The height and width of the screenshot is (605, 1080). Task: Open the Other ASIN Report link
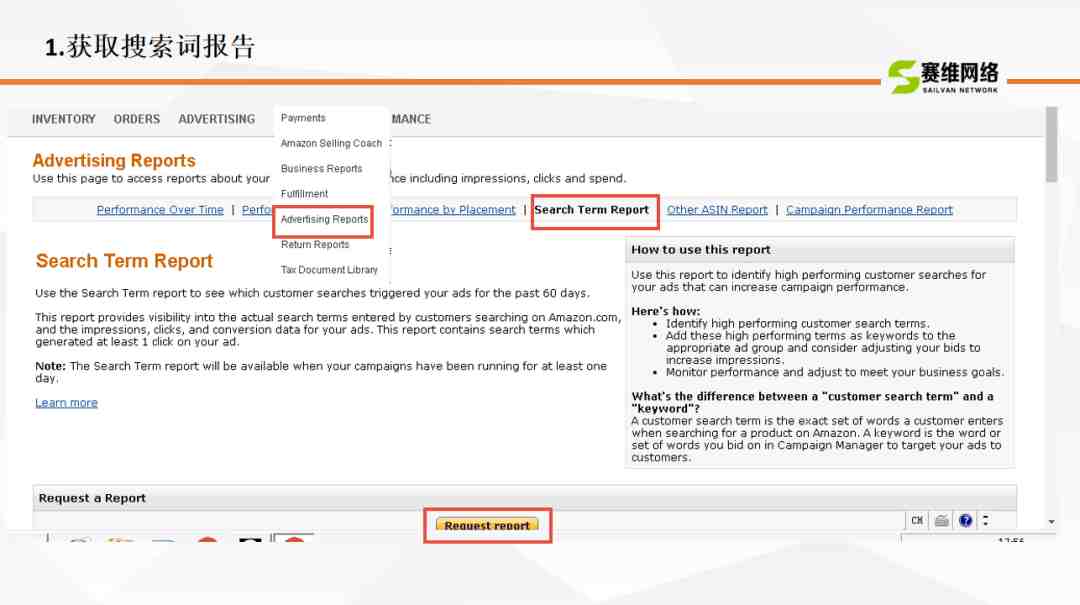pos(717,210)
